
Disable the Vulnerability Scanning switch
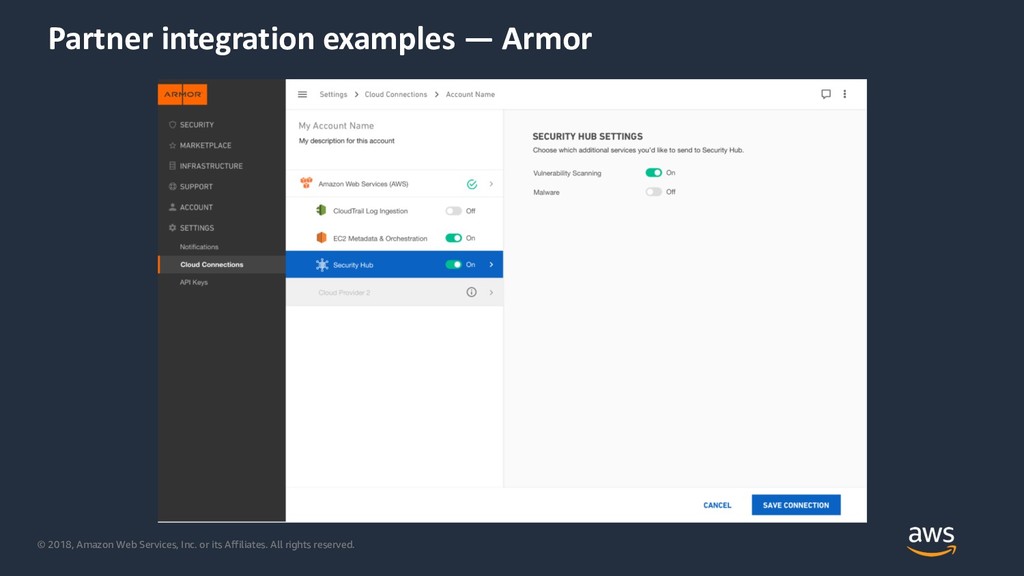[654, 172]
